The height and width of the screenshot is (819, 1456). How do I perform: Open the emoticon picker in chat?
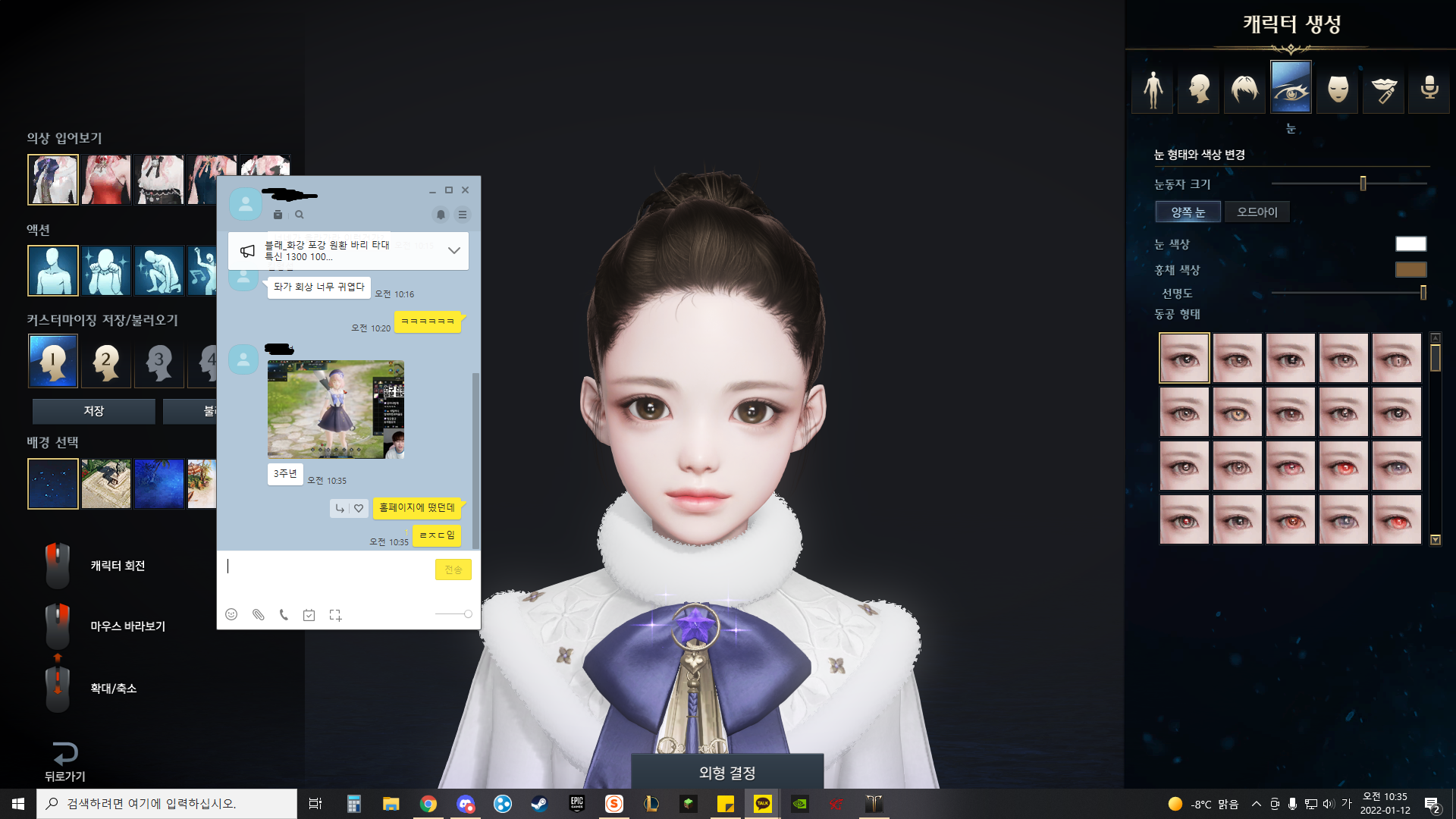coord(231,615)
